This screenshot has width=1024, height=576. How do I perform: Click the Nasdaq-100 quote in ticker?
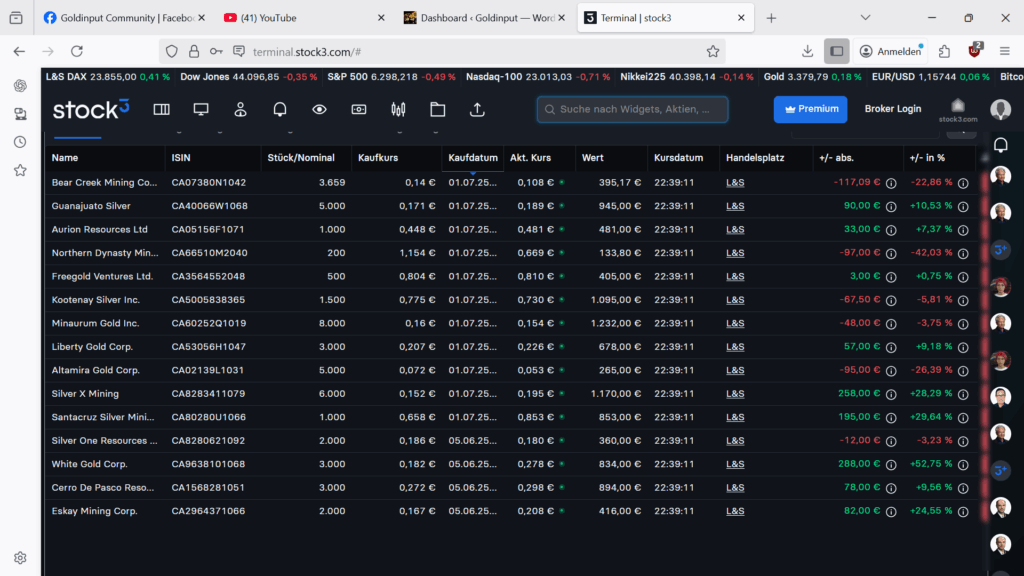(x=537, y=77)
